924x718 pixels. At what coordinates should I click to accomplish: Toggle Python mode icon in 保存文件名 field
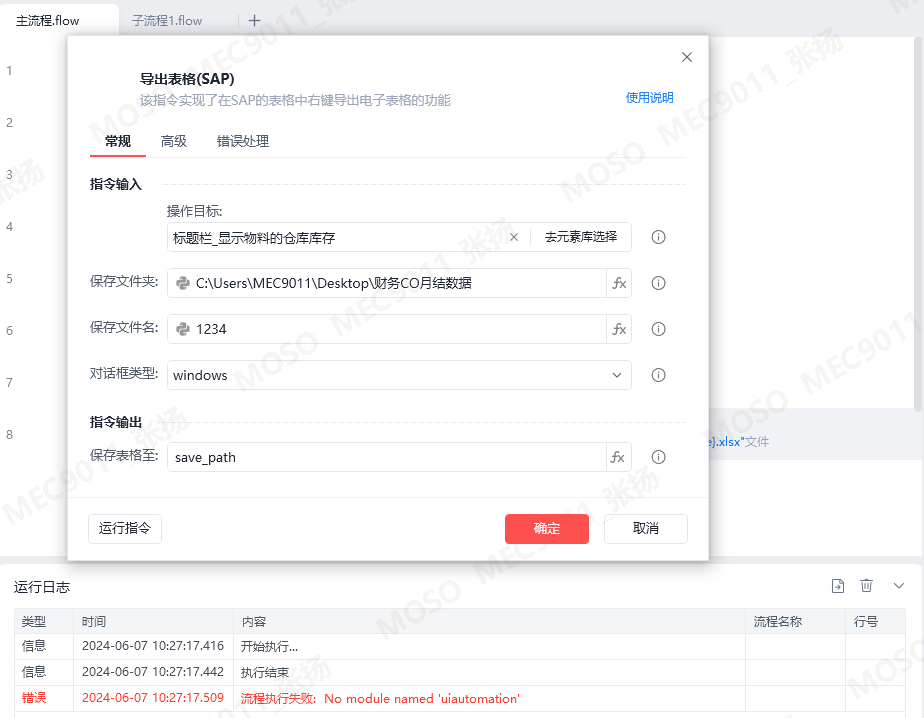(x=183, y=329)
